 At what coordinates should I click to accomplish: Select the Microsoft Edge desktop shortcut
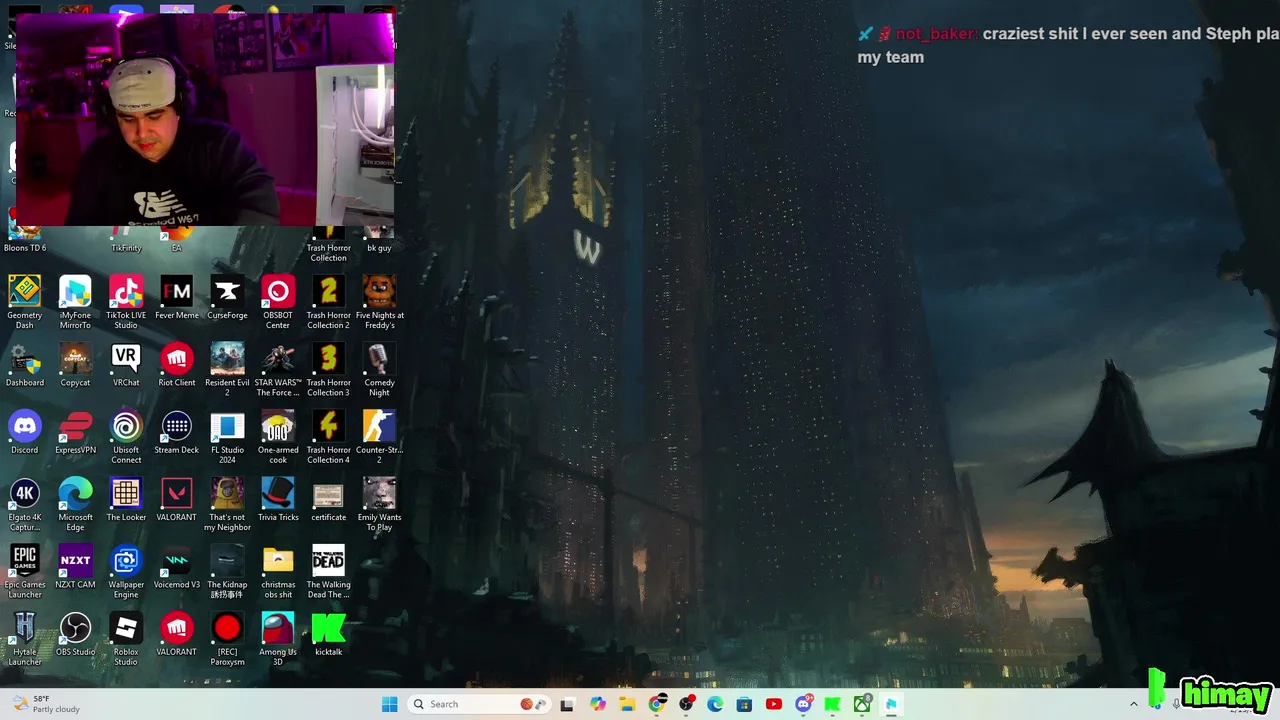(75, 503)
